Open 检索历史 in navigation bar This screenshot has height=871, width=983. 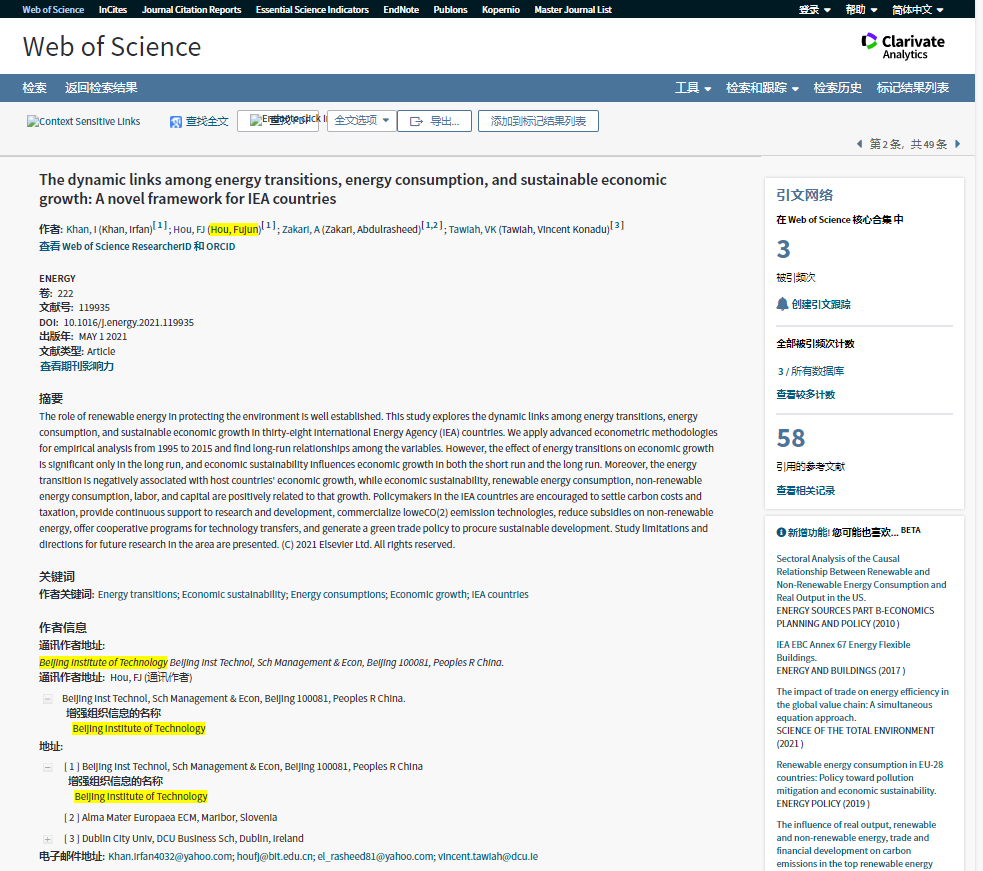[x=837, y=88]
